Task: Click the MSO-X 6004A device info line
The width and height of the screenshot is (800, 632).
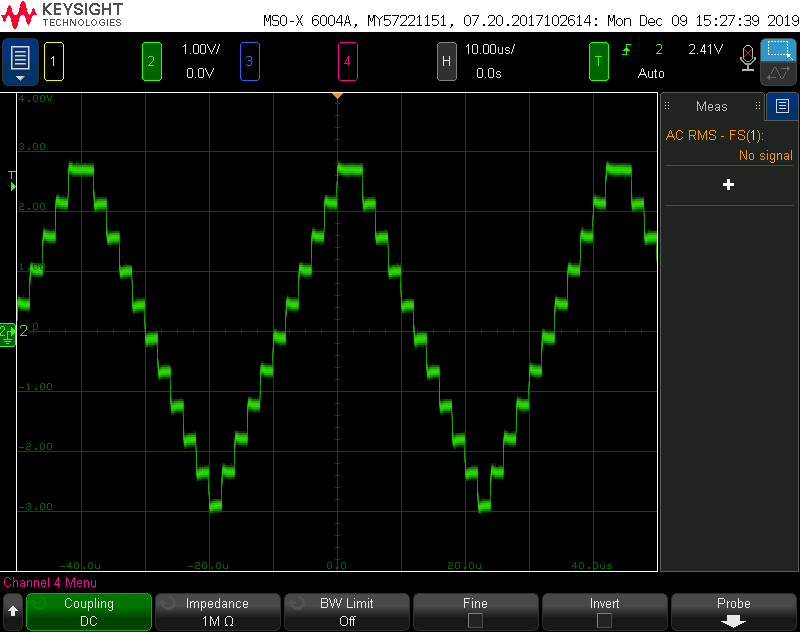Action: (x=531, y=21)
